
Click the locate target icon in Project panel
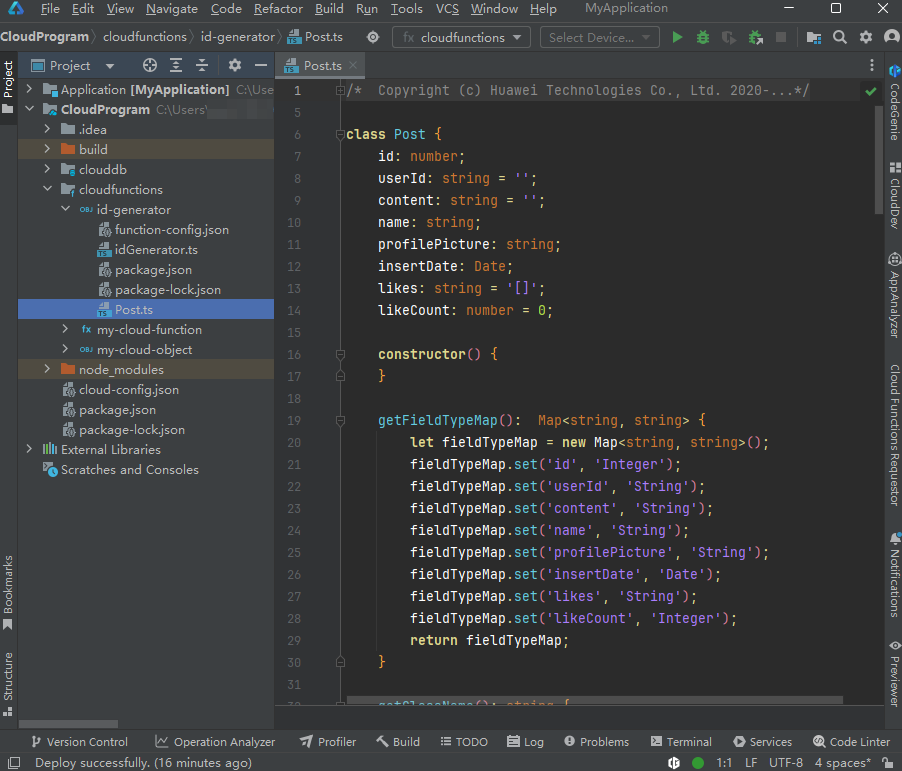(150, 66)
